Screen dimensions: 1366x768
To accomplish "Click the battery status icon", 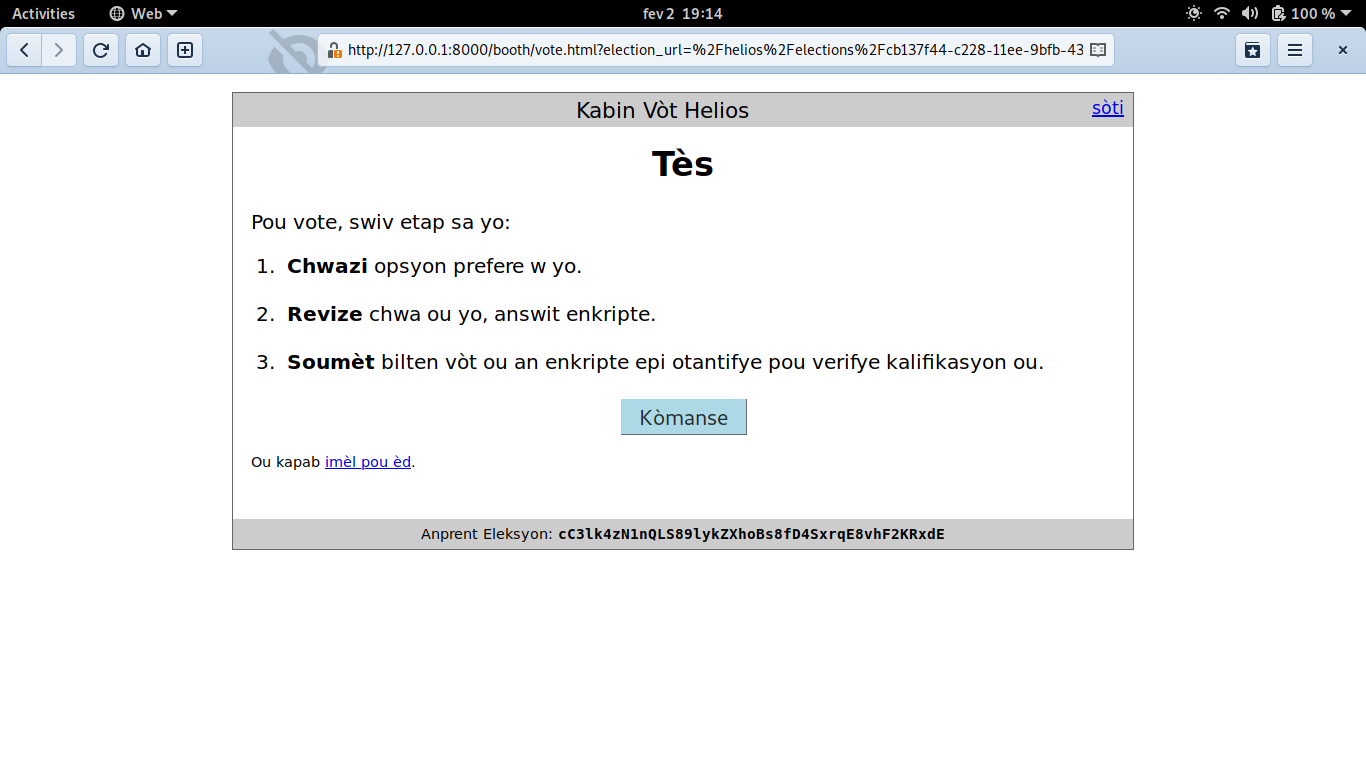I will click(x=1278, y=13).
